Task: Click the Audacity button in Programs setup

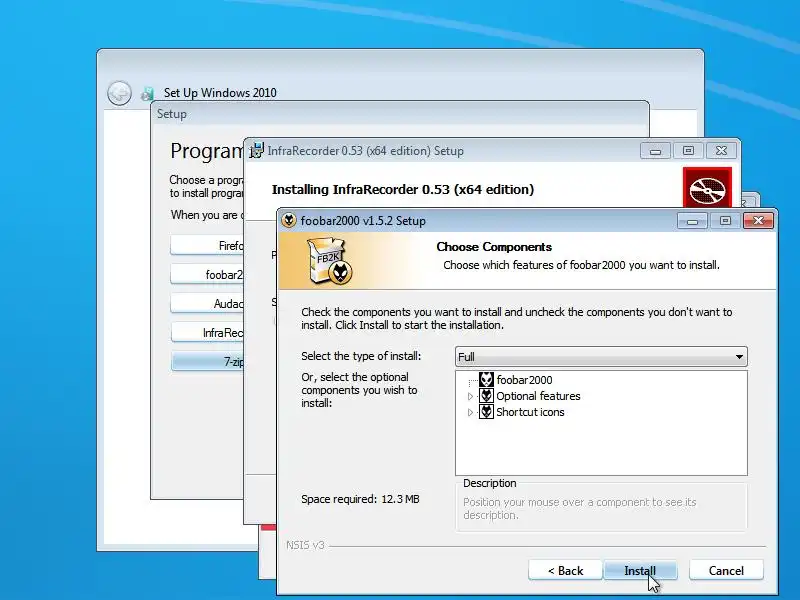Action: 207,304
